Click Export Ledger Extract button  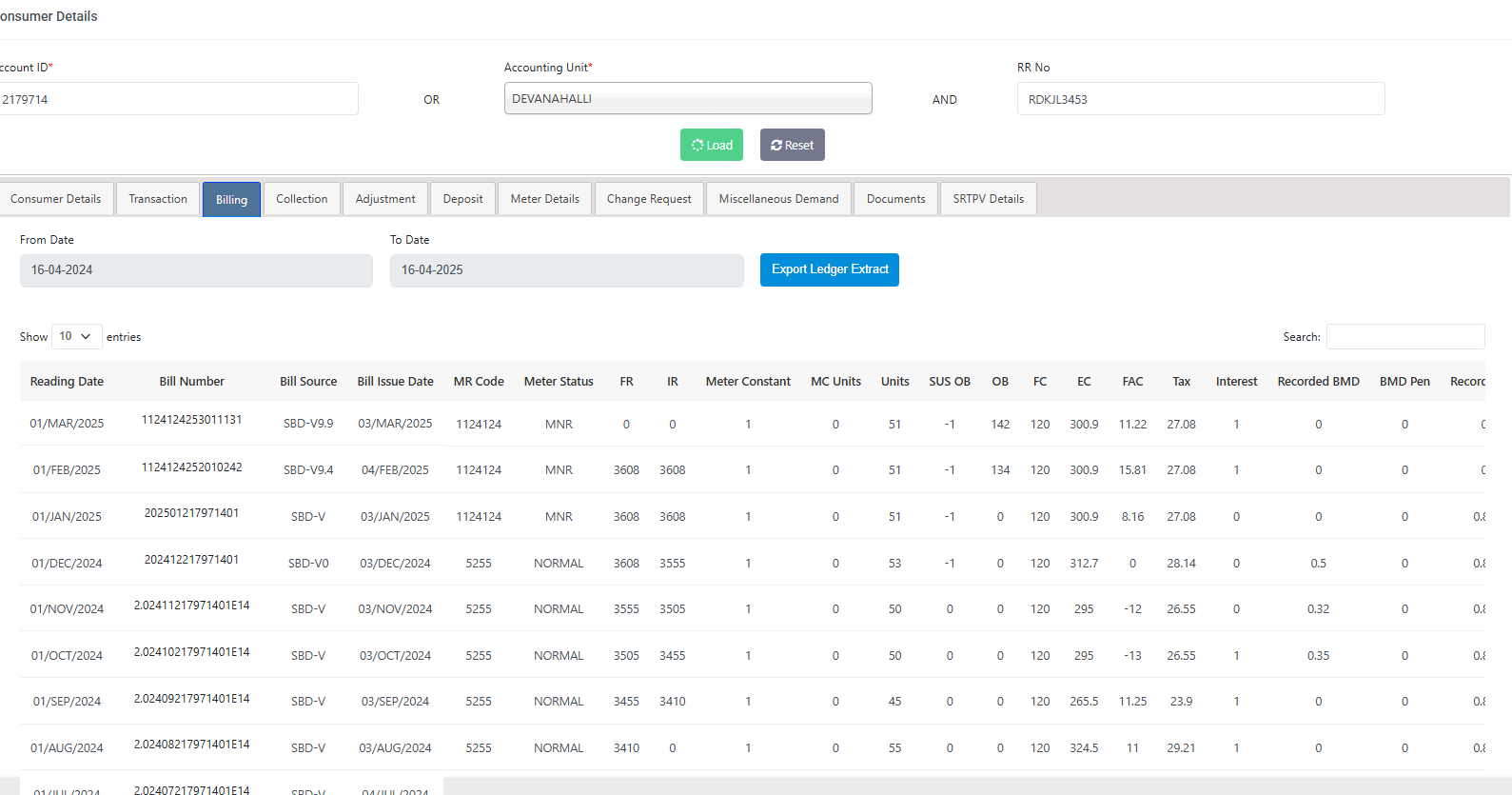tap(830, 269)
